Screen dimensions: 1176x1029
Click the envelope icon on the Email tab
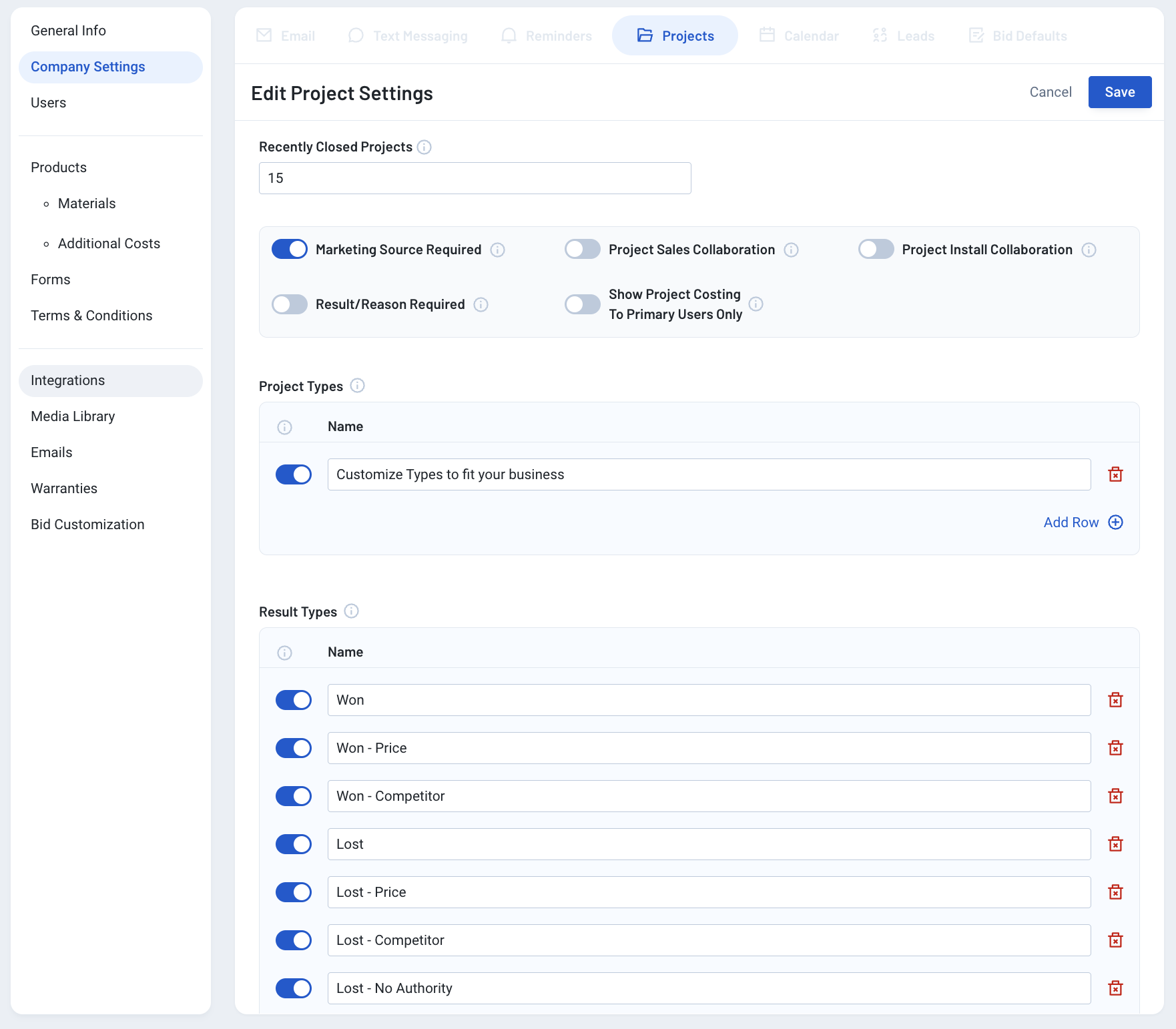point(264,35)
